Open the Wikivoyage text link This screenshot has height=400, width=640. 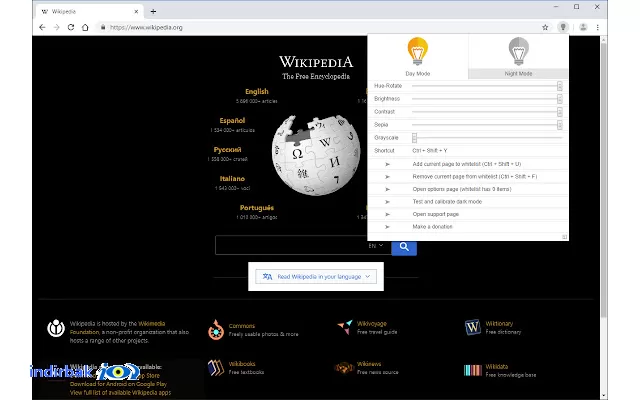[371, 324]
